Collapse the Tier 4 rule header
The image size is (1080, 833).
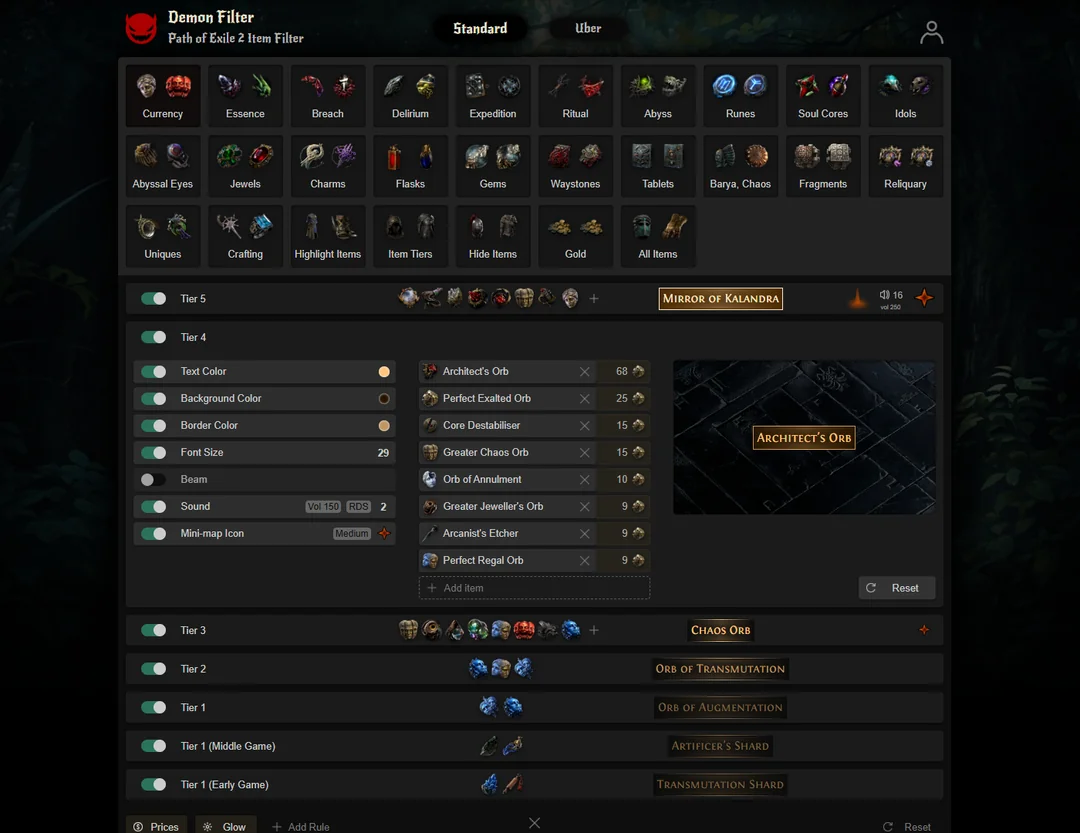click(x=534, y=337)
